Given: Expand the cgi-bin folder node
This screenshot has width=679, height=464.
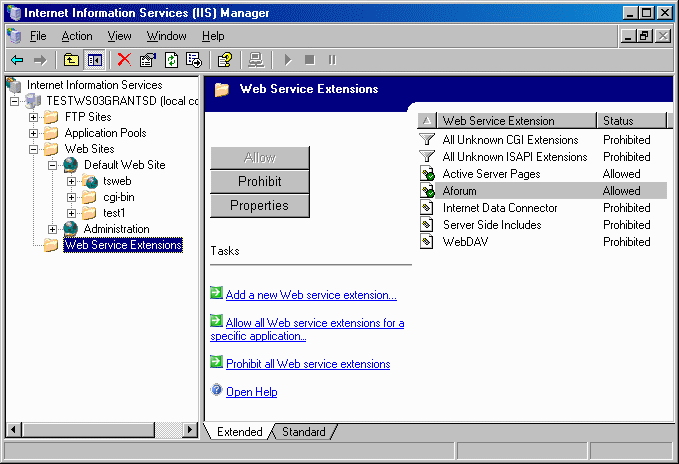Looking at the screenshot, I should point(71,197).
